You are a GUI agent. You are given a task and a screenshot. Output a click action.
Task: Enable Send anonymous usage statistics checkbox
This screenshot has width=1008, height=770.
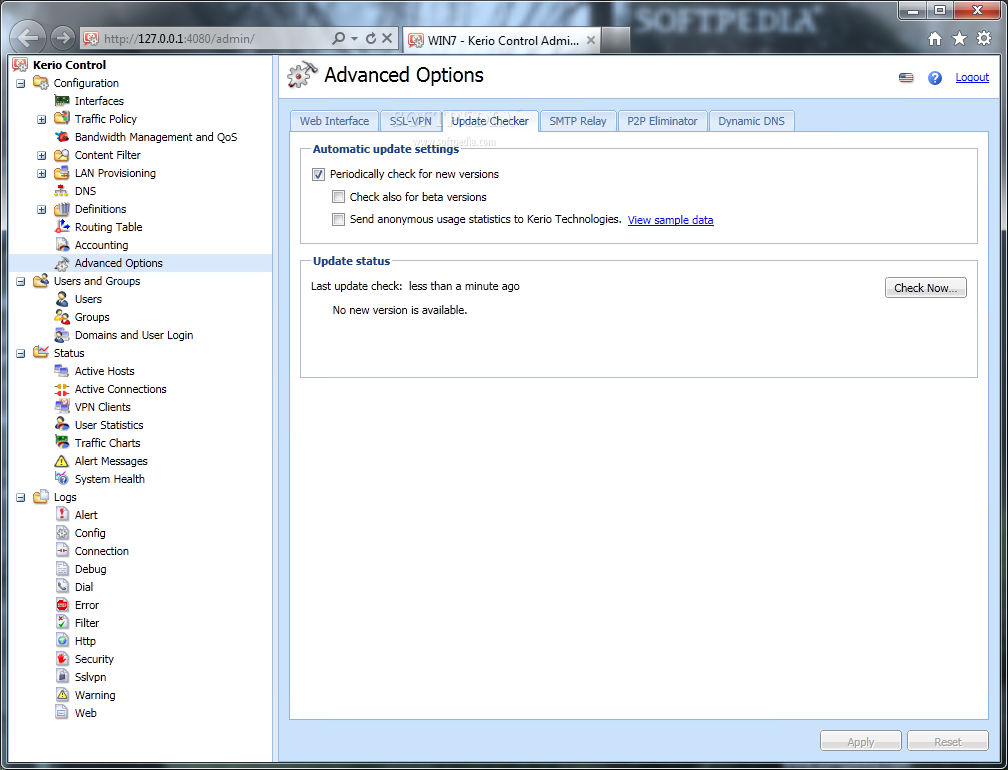338,220
